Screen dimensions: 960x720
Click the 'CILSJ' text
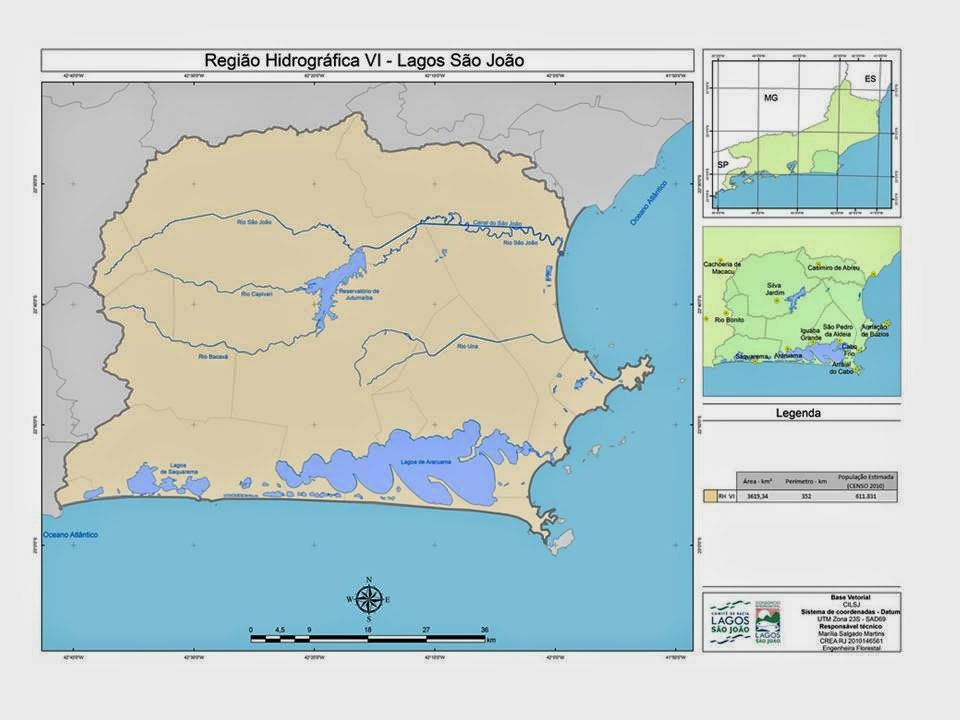point(850,604)
